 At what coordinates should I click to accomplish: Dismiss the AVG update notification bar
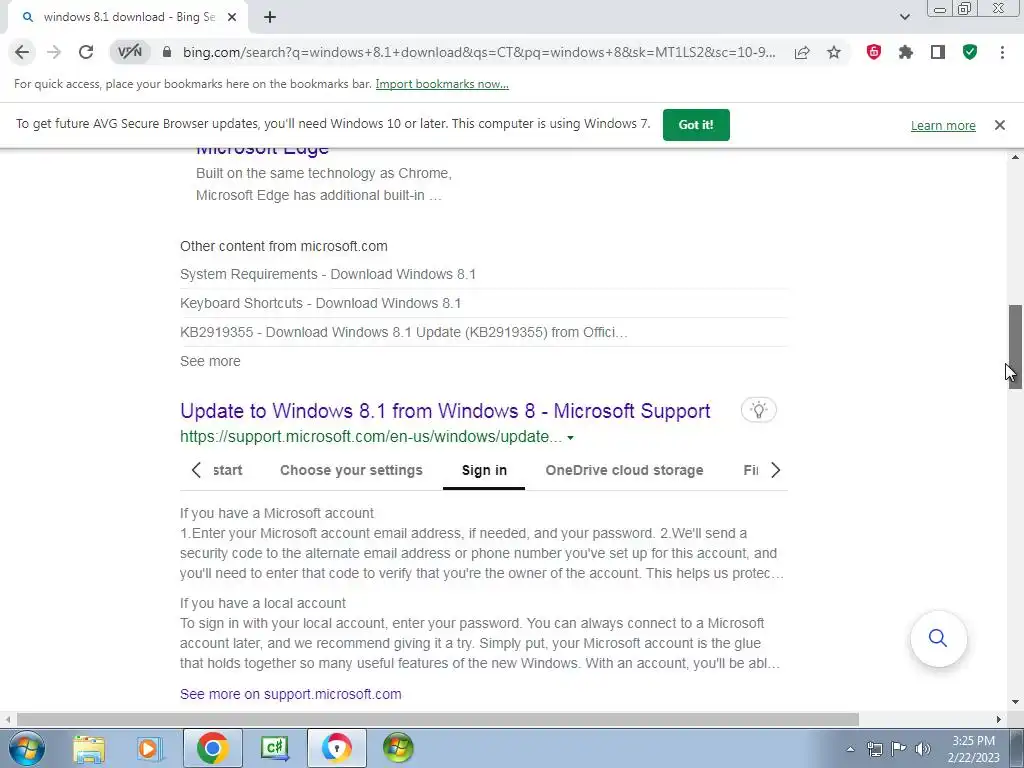(1000, 125)
